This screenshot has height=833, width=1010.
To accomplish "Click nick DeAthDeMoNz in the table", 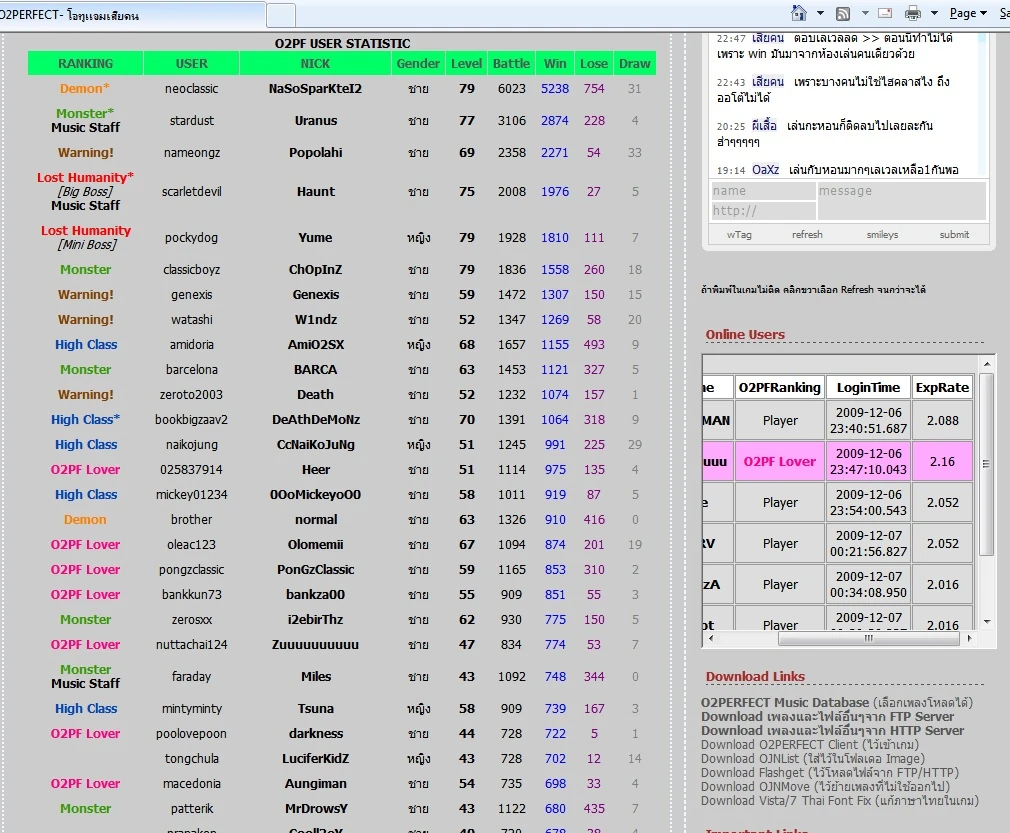I will click(316, 419).
